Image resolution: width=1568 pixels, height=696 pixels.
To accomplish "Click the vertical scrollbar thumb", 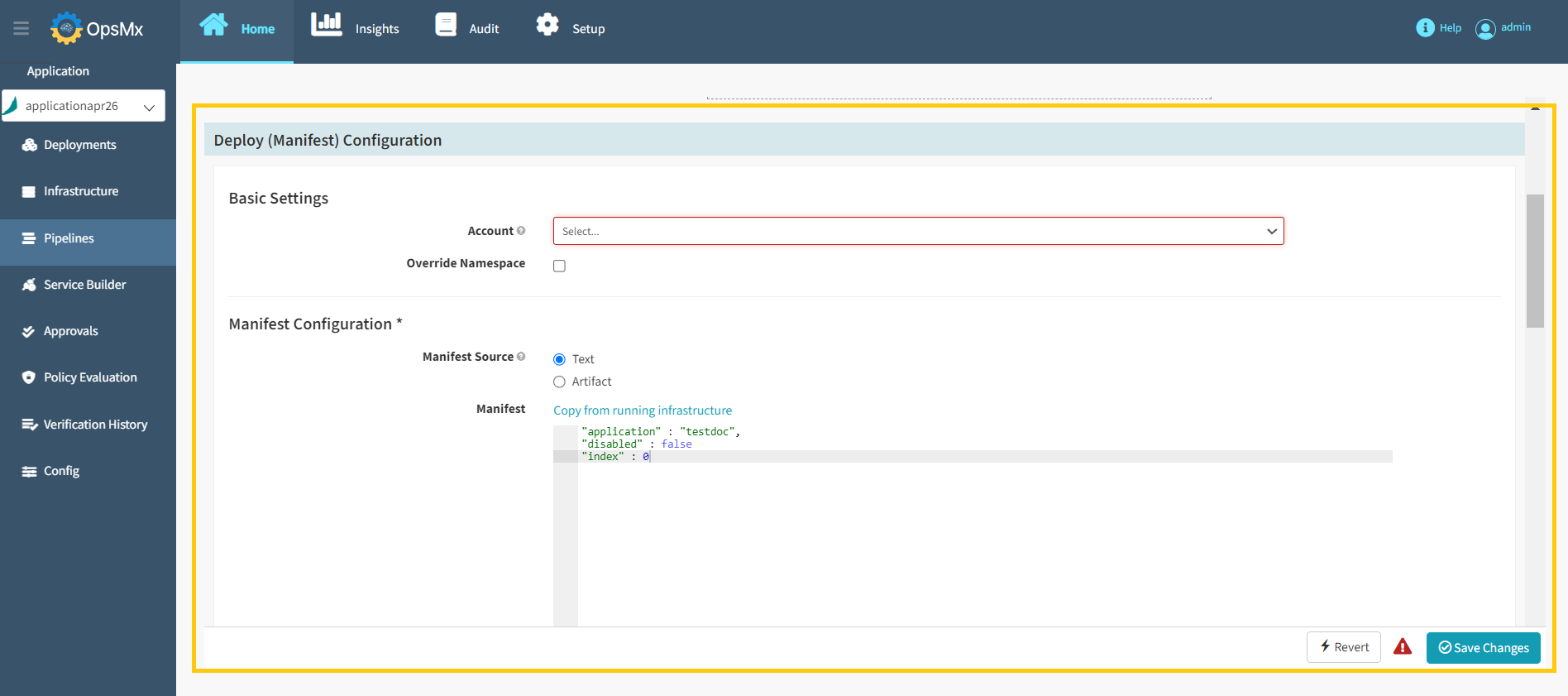I will 1535,261.
